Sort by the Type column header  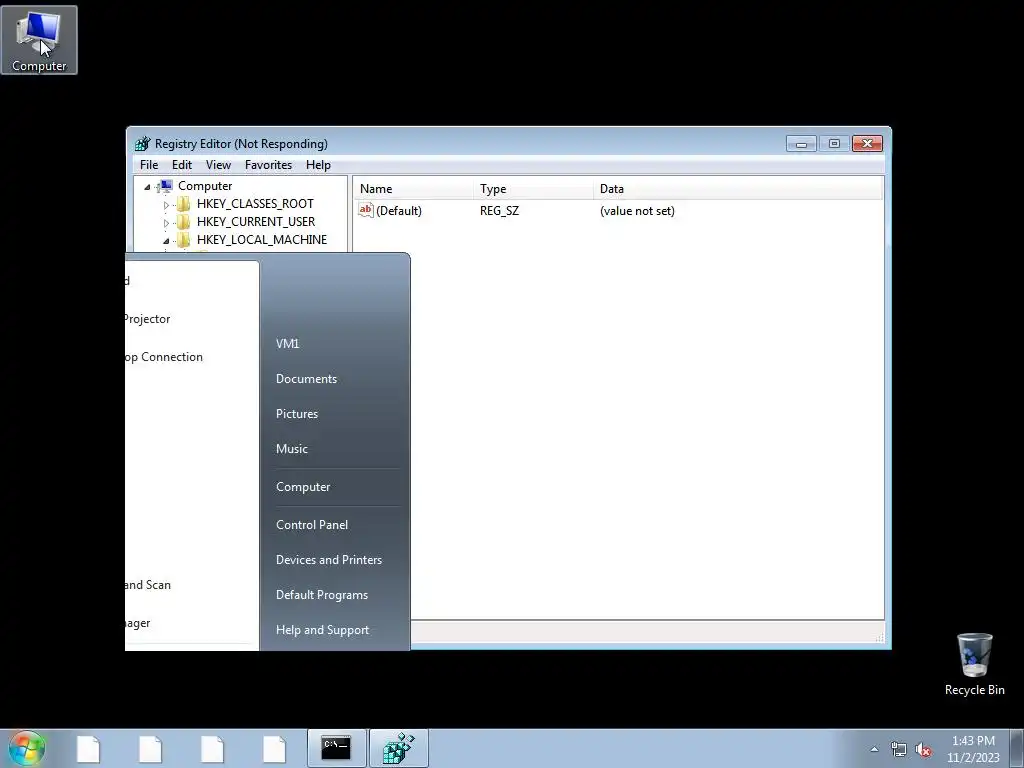click(x=533, y=189)
